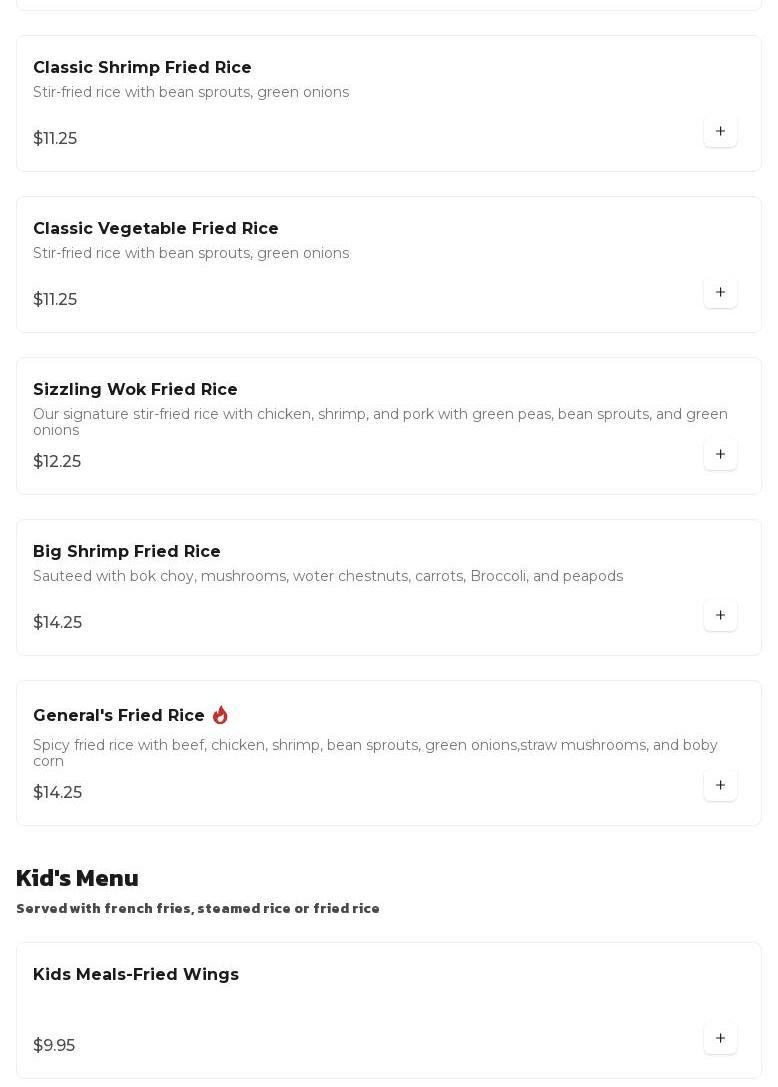Add Classic Shrimp Fried Rice with plus icon
778x1087 pixels.
pos(720,131)
